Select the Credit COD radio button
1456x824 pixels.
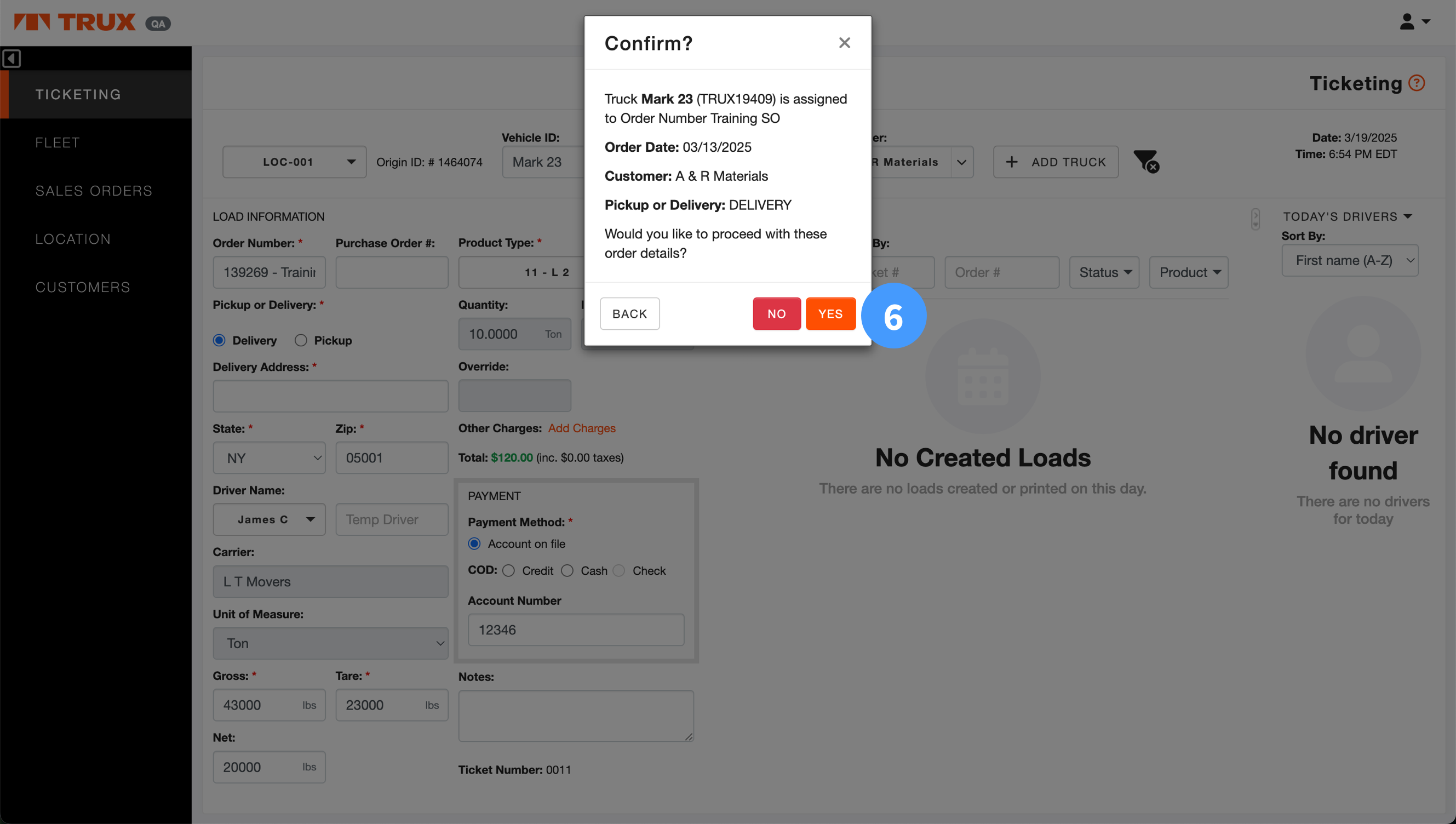pyautogui.click(x=508, y=570)
